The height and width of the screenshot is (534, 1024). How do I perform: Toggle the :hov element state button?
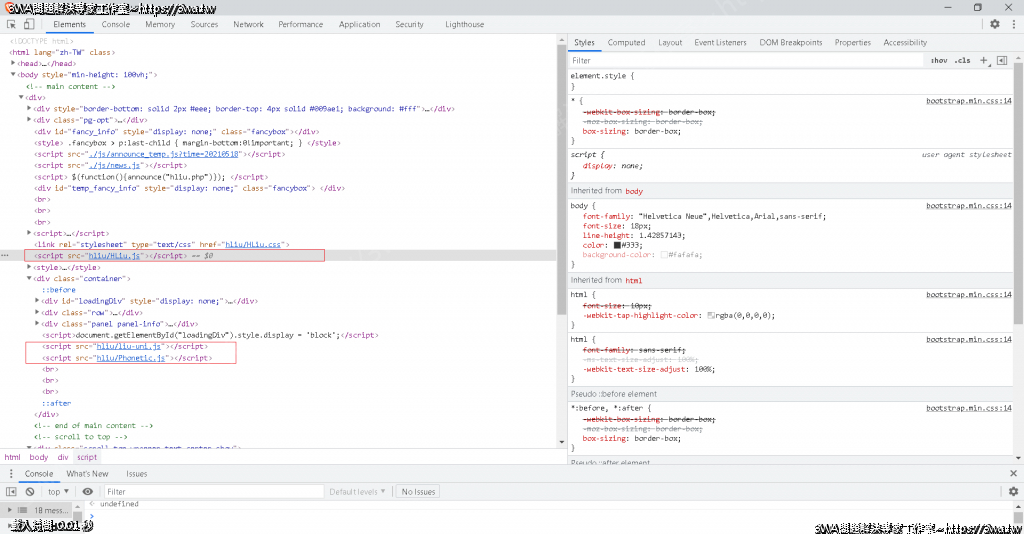pos(939,61)
